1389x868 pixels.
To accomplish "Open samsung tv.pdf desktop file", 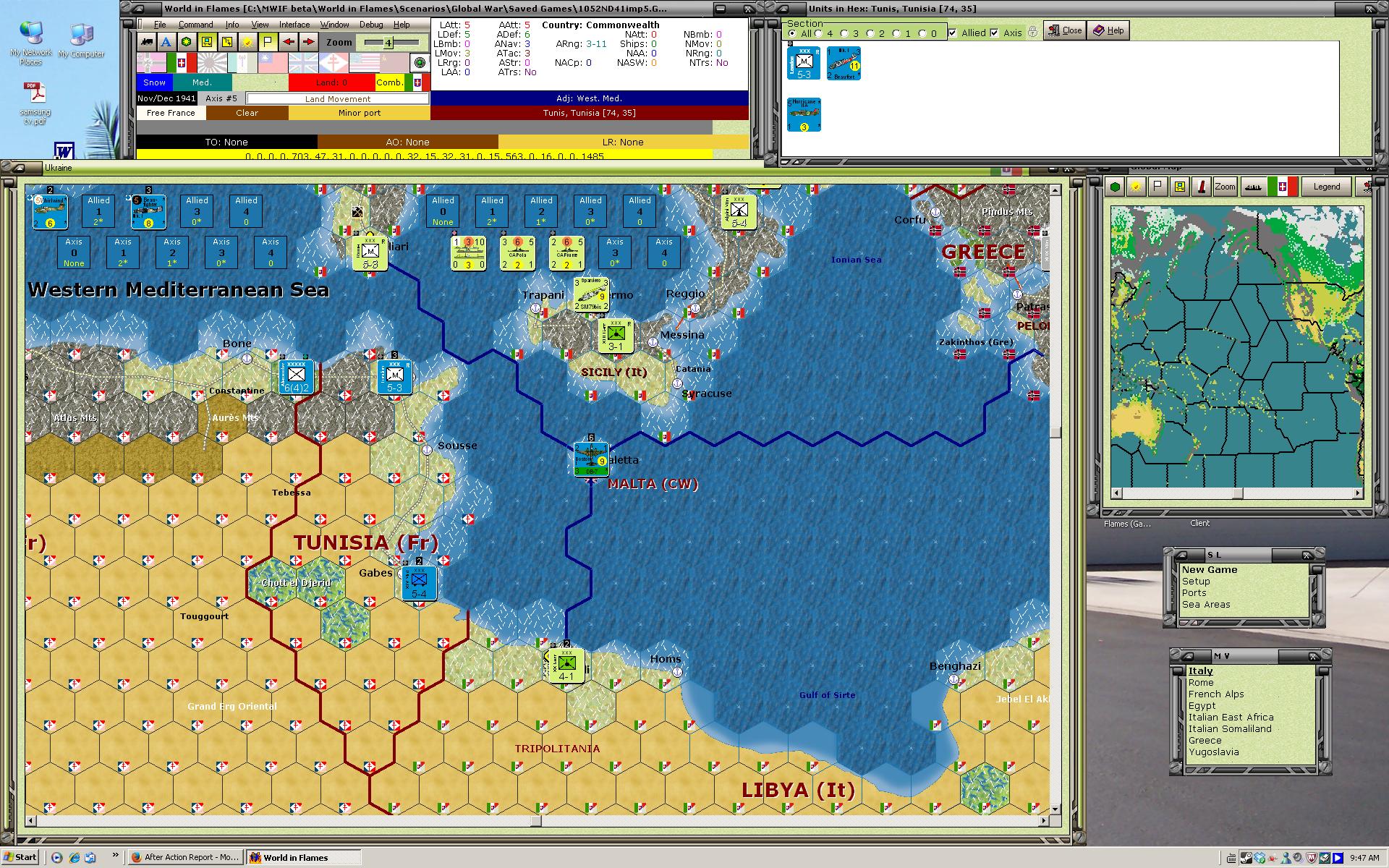I will 35,103.
